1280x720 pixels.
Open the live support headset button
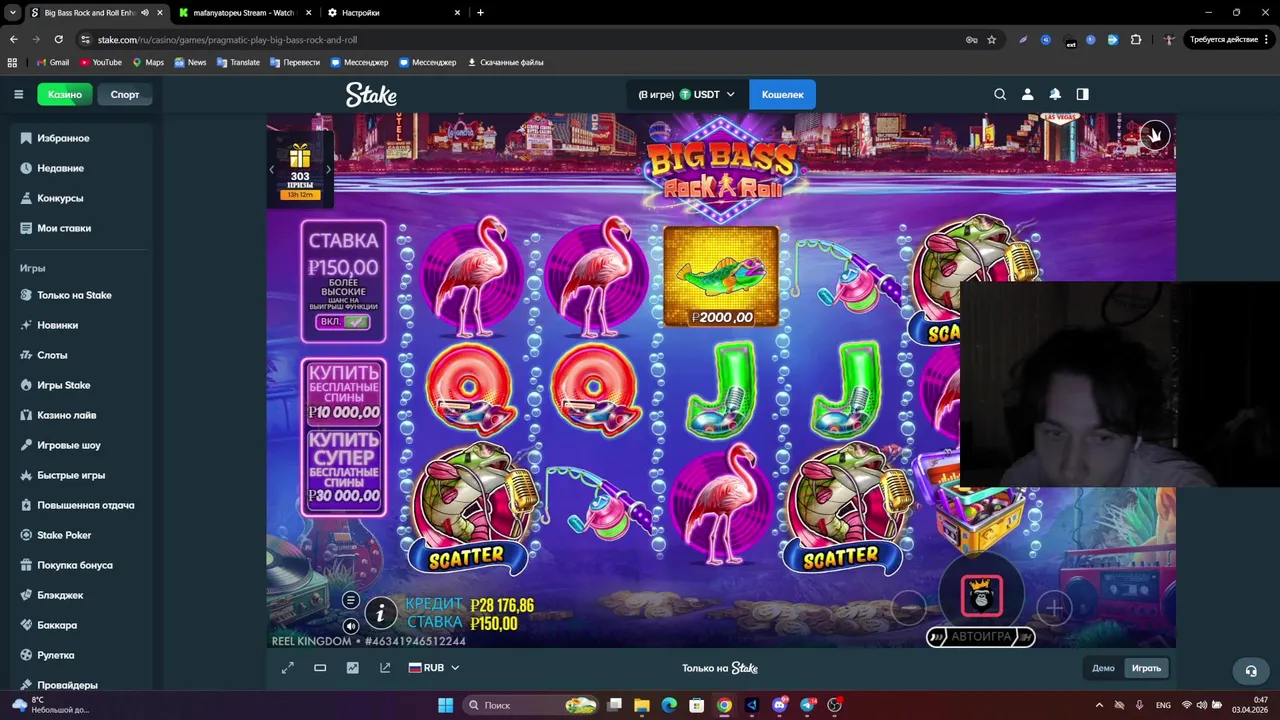(x=1250, y=671)
